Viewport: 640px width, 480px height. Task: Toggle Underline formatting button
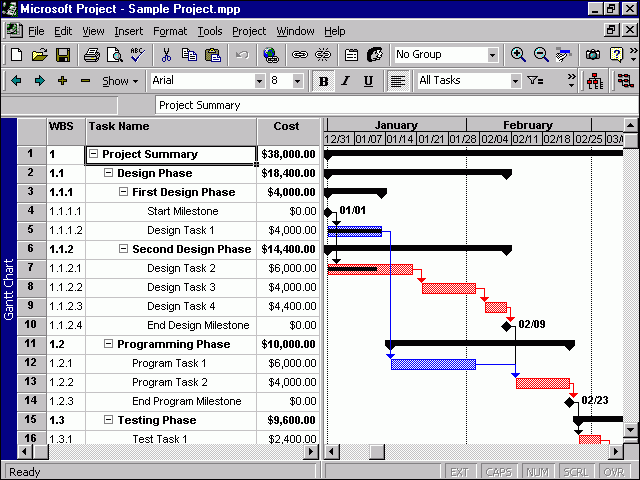368,81
